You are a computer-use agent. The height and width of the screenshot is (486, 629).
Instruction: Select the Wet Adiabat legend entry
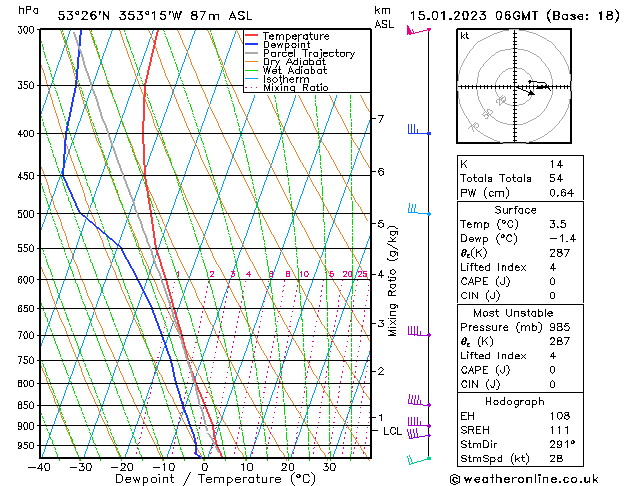[x=296, y=71]
